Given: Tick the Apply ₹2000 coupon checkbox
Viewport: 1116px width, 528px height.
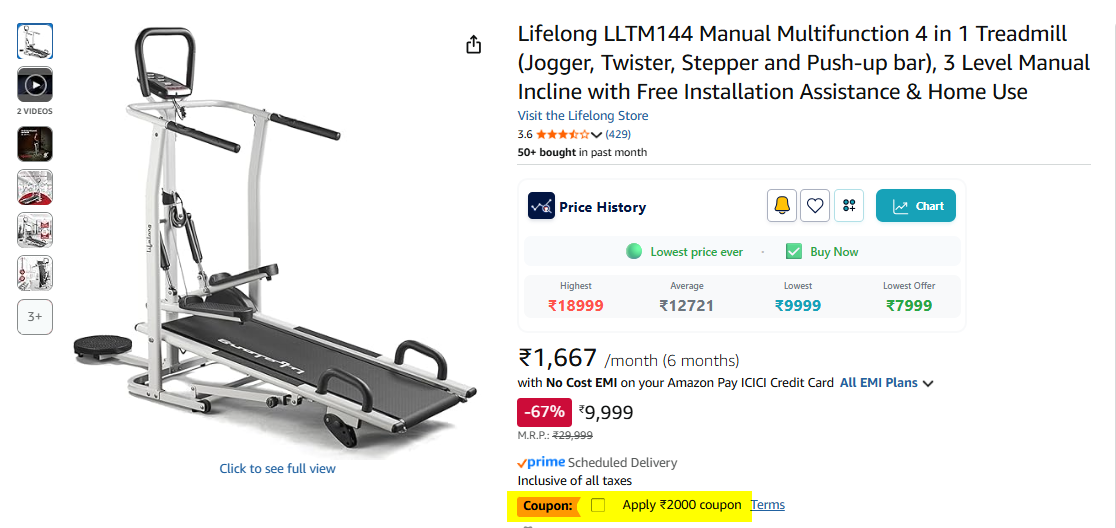Looking at the screenshot, I should (598, 505).
